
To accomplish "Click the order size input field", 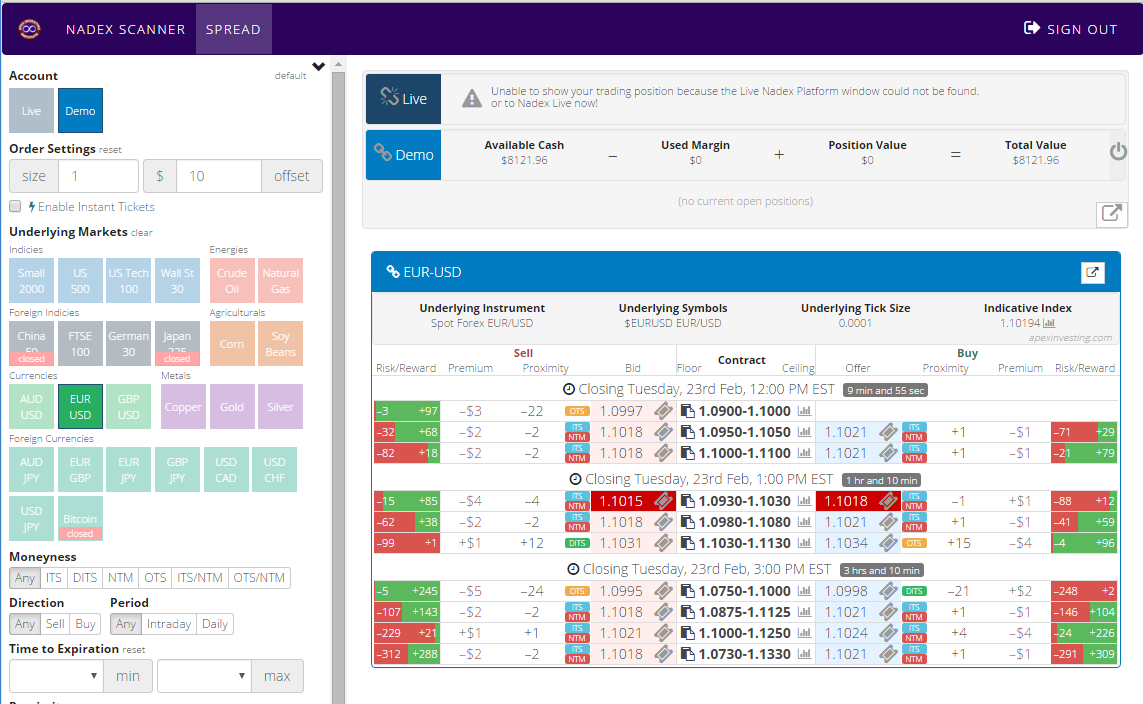I will [x=98, y=176].
